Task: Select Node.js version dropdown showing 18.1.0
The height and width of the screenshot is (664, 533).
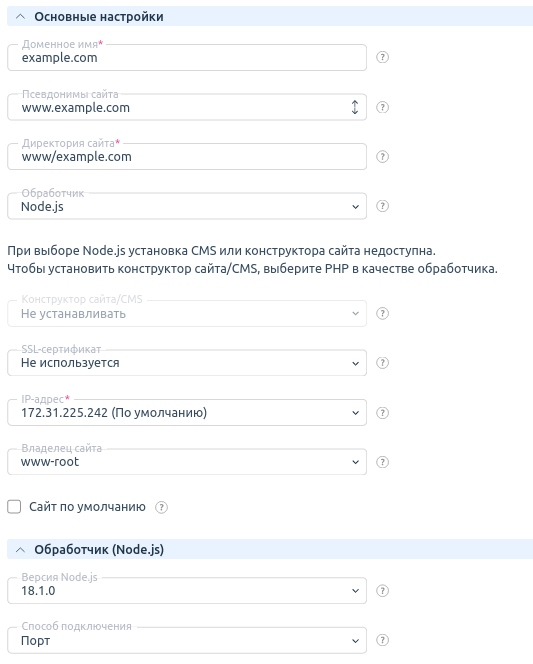Action: point(187,591)
